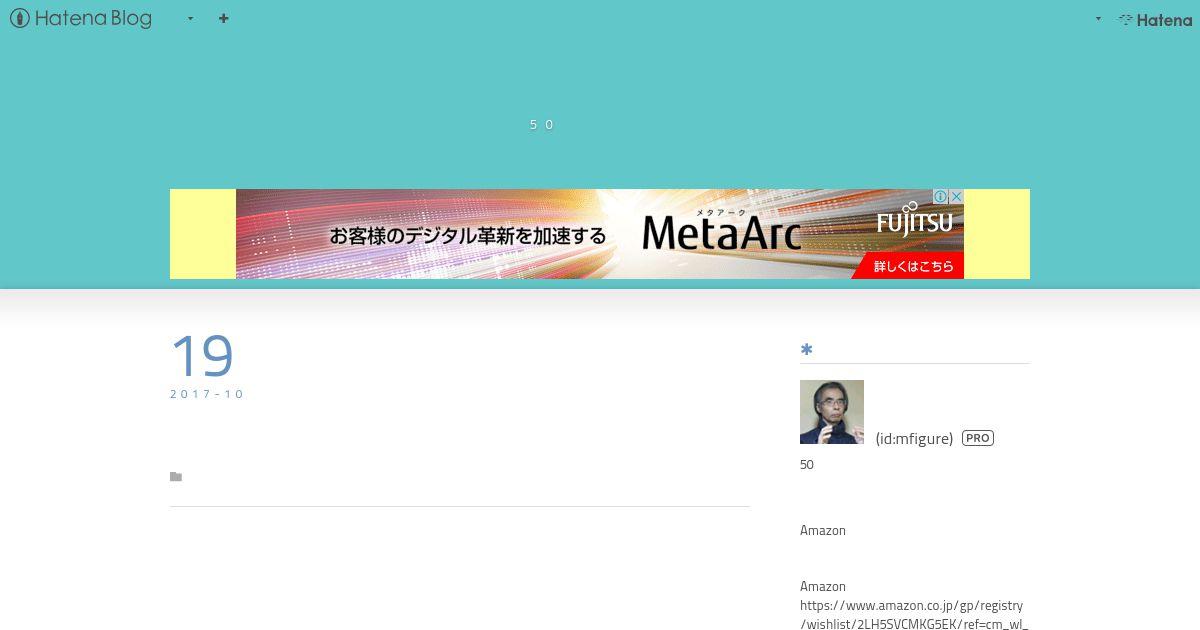Expand the dropdown arrow beside Hatena Blog
This screenshot has width=1200, height=630.
(190, 19)
